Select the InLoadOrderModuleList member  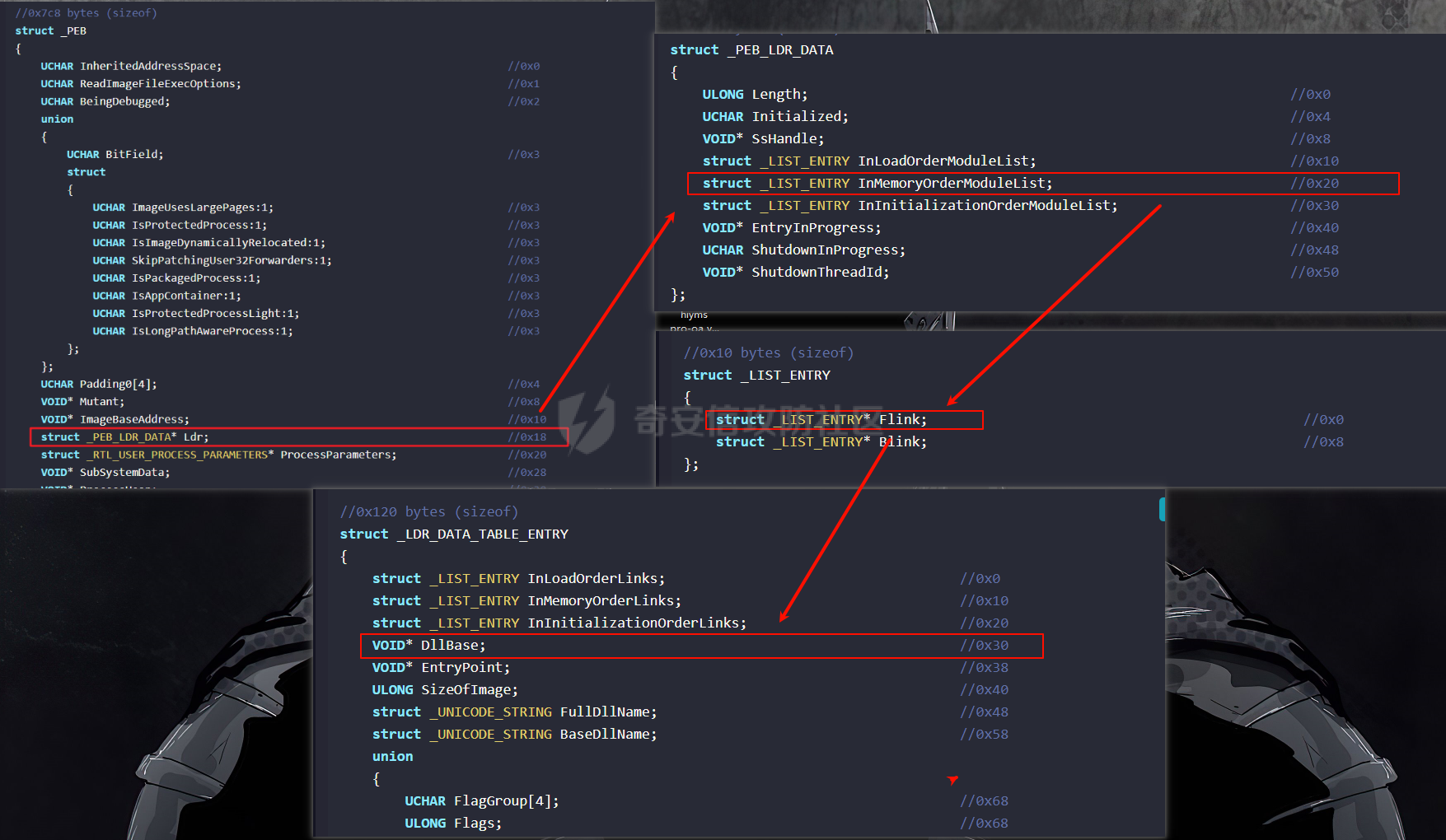click(x=868, y=161)
